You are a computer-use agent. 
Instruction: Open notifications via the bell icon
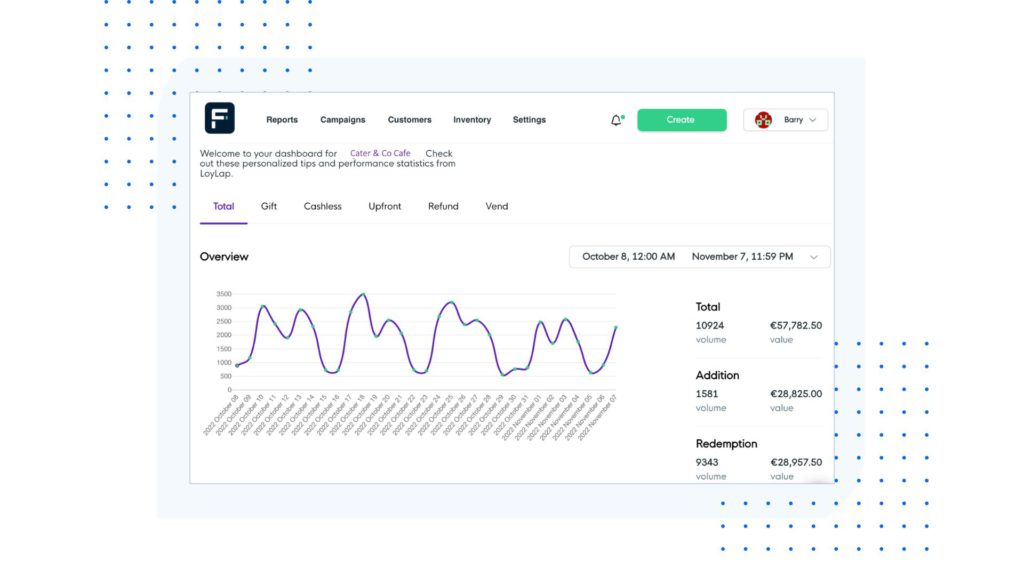(614, 119)
